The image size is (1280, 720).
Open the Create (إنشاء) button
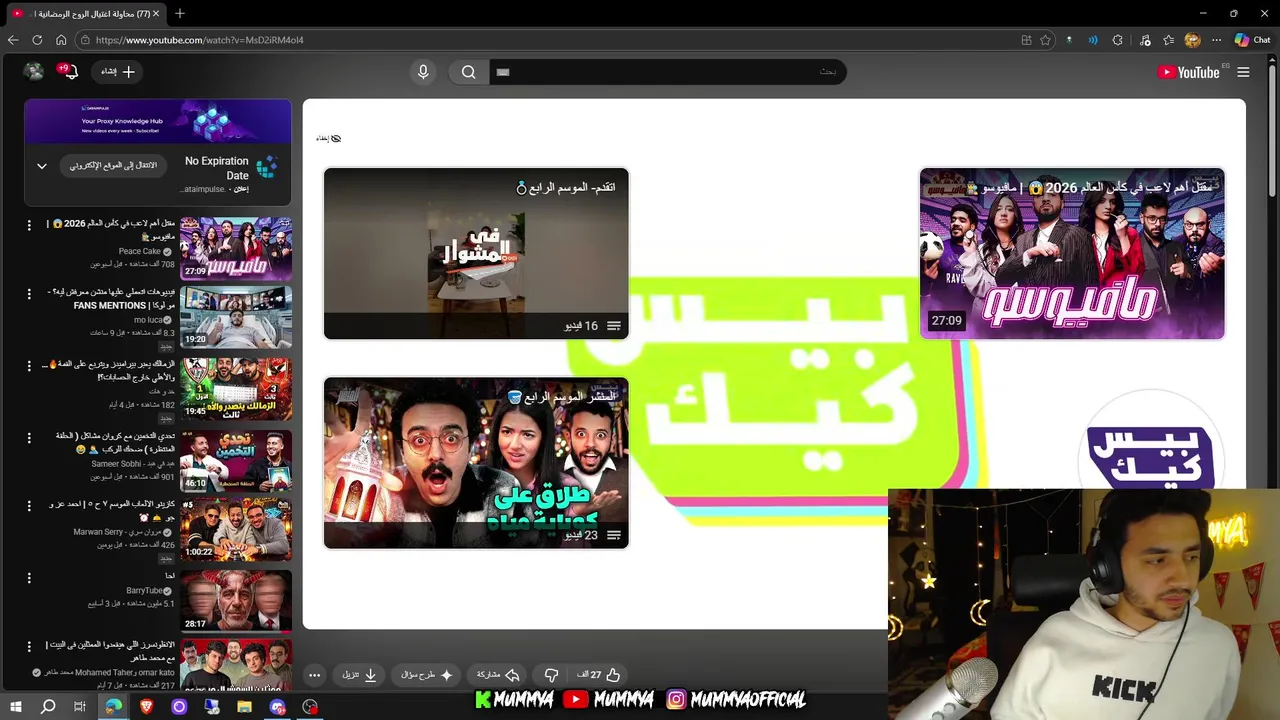pyautogui.click(x=118, y=72)
